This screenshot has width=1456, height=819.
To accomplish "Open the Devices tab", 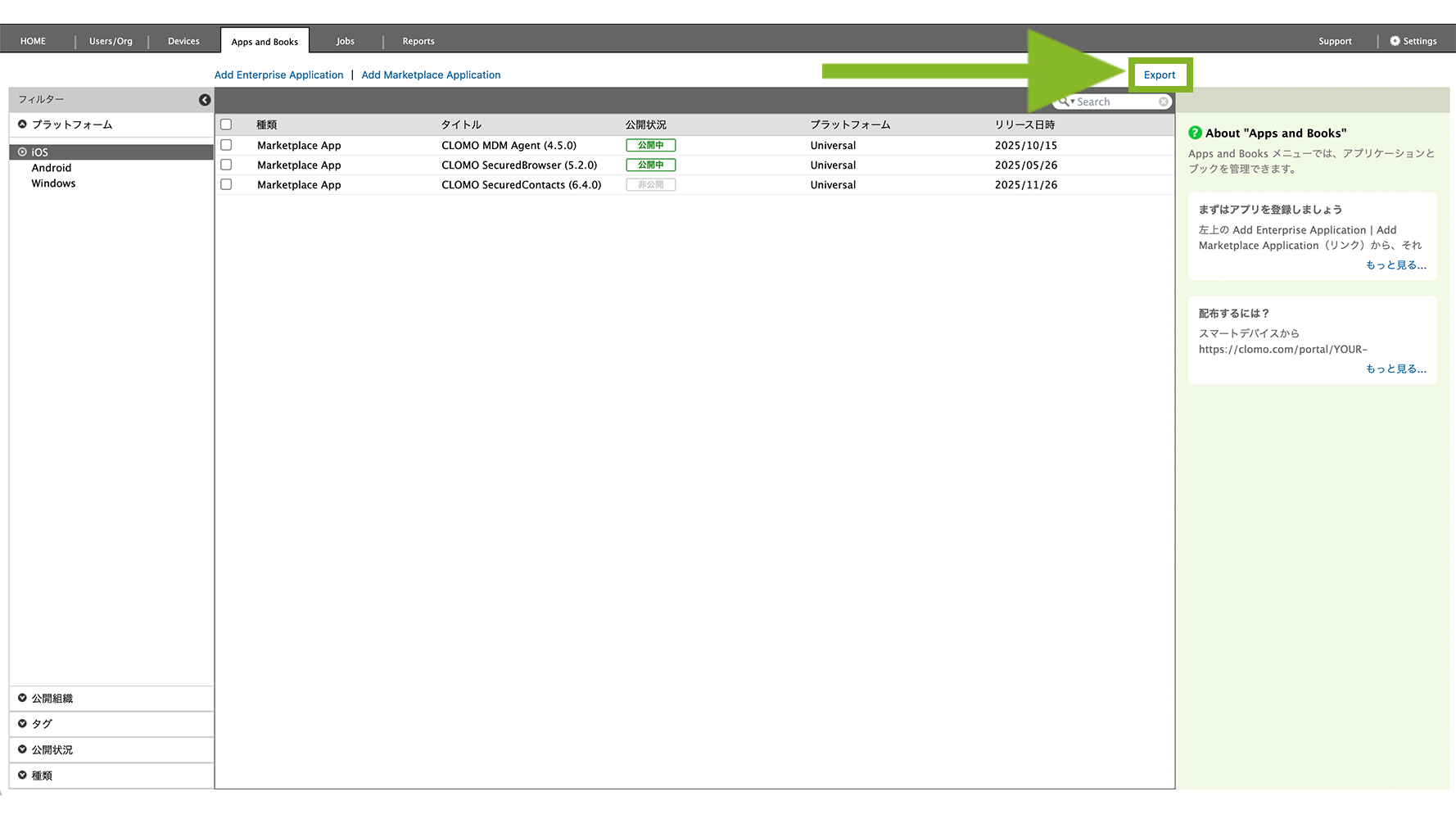I will (x=183, y=41).
